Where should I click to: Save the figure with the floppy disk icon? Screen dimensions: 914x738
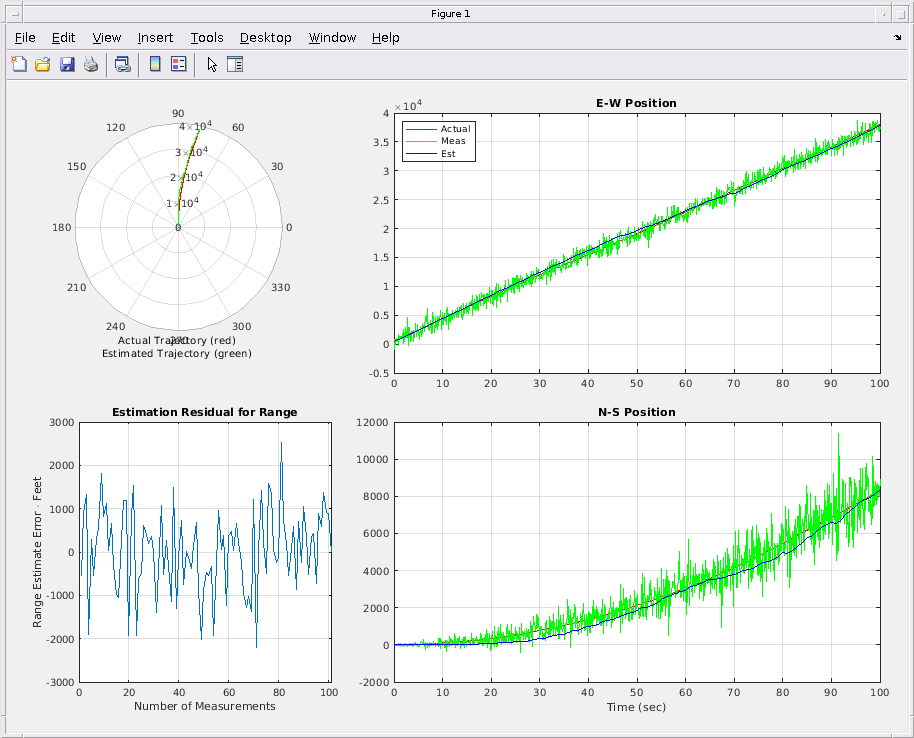coord(67,65)
